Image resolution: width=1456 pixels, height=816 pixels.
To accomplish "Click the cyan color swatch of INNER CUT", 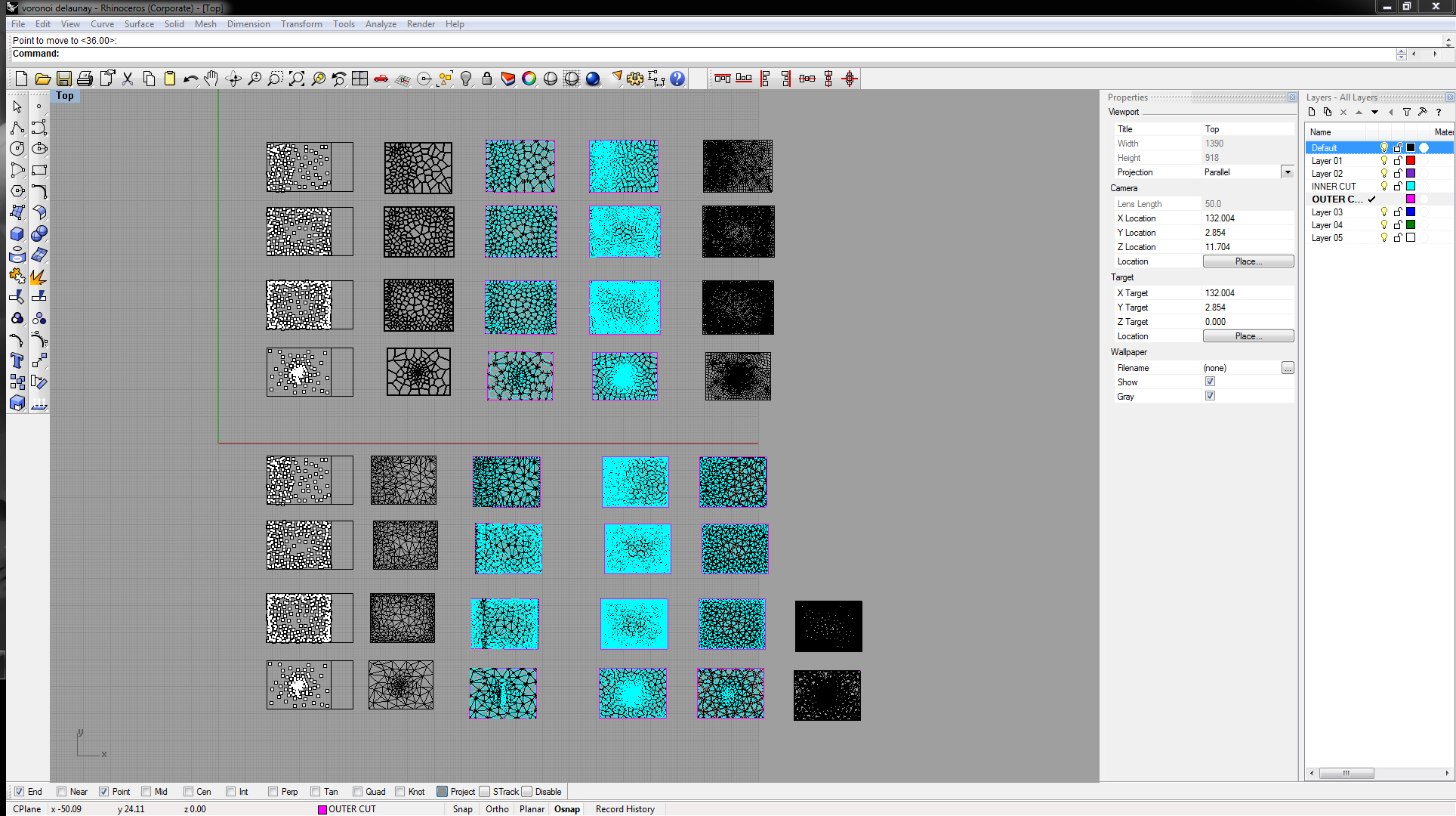I will point(1411,187).
